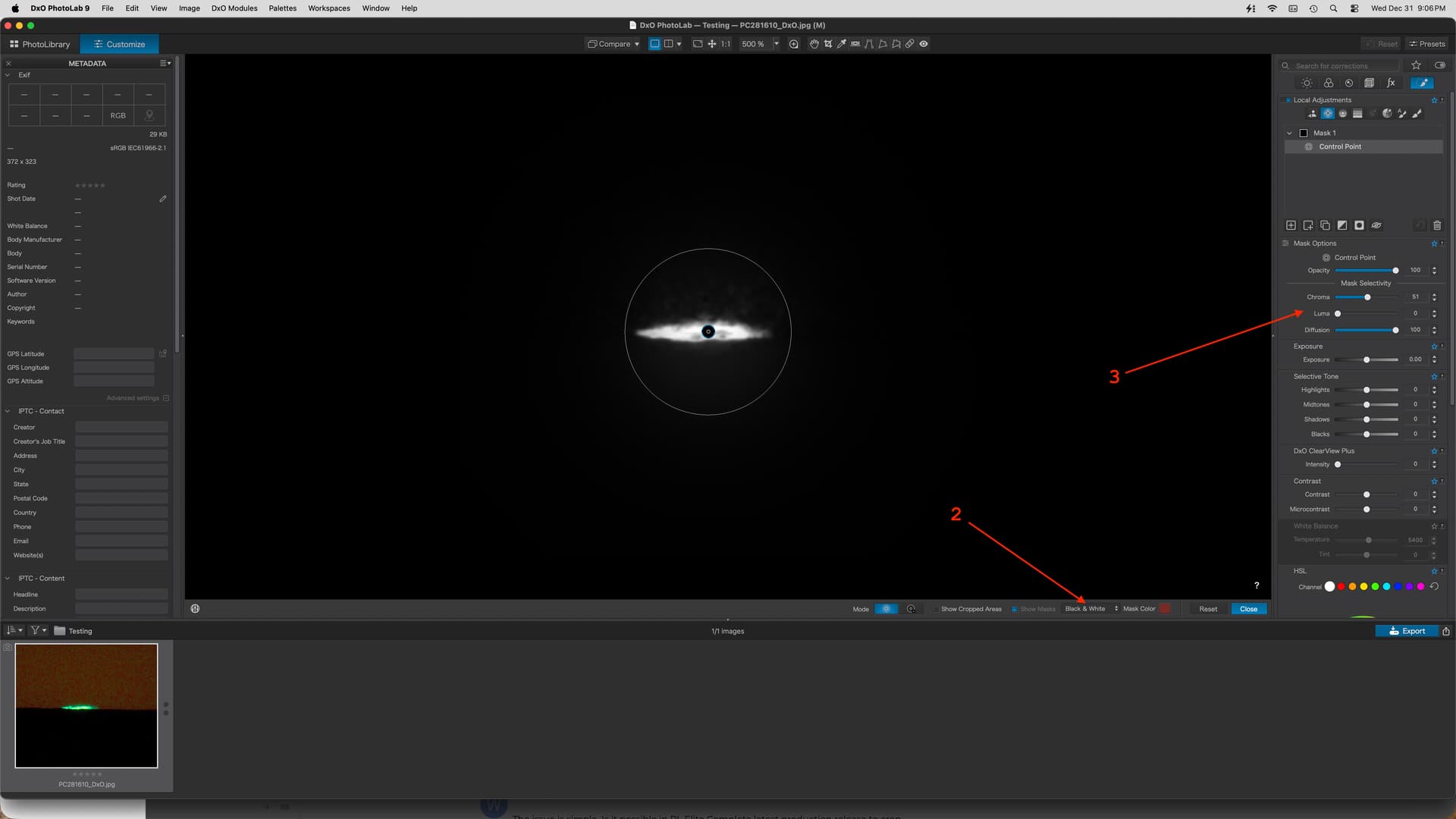Click the Export button
Screen dimensions: 1456x819
1407,631
